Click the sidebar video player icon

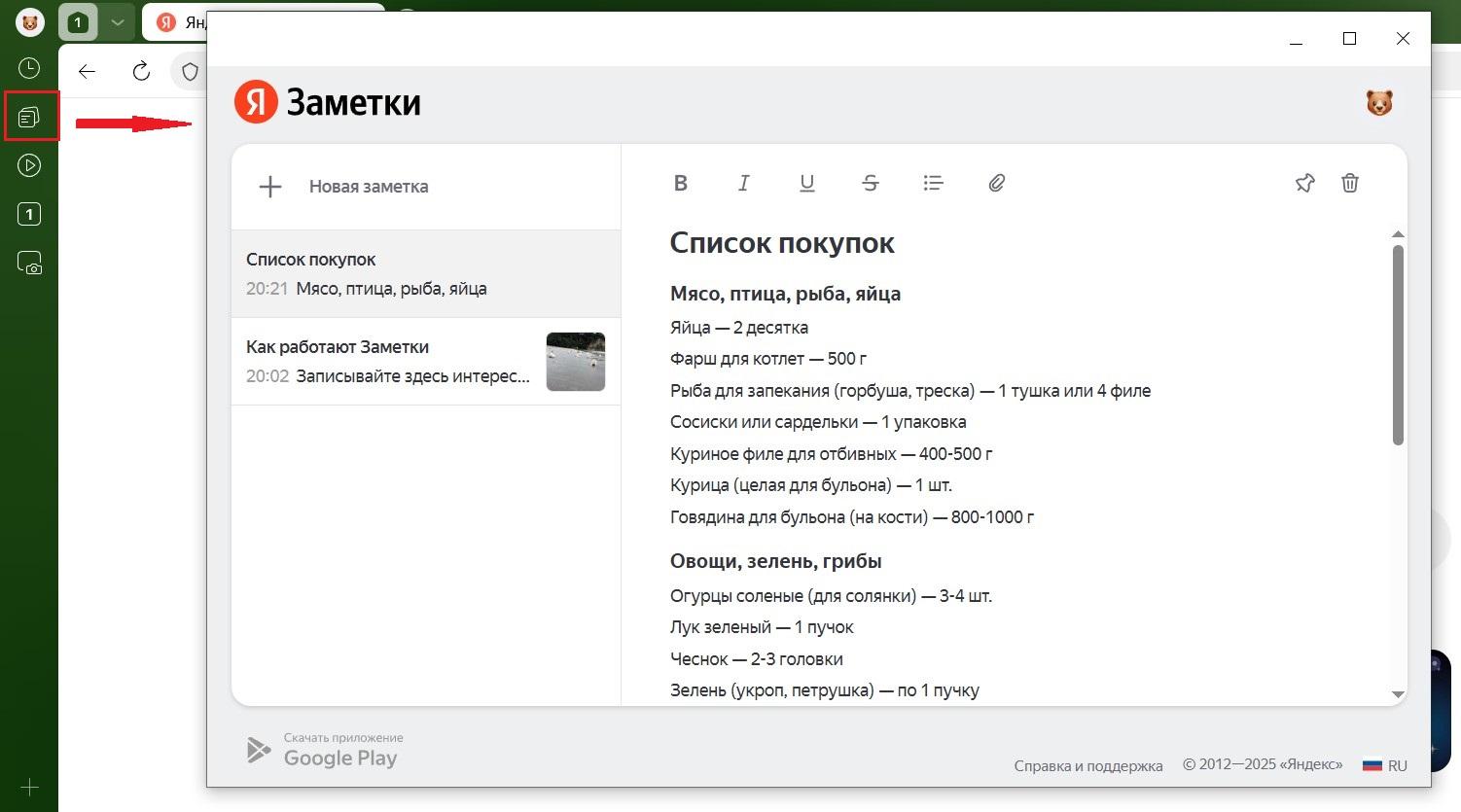[30, 165]
